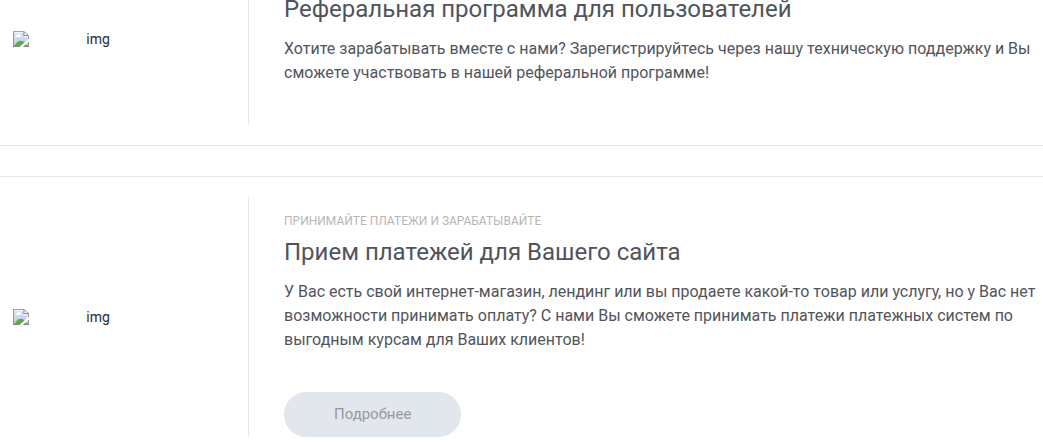Click the broken image icon beside Прием платежей
Image resolution: width=1043 pixels, height=443 pixels.
(20, 317)
